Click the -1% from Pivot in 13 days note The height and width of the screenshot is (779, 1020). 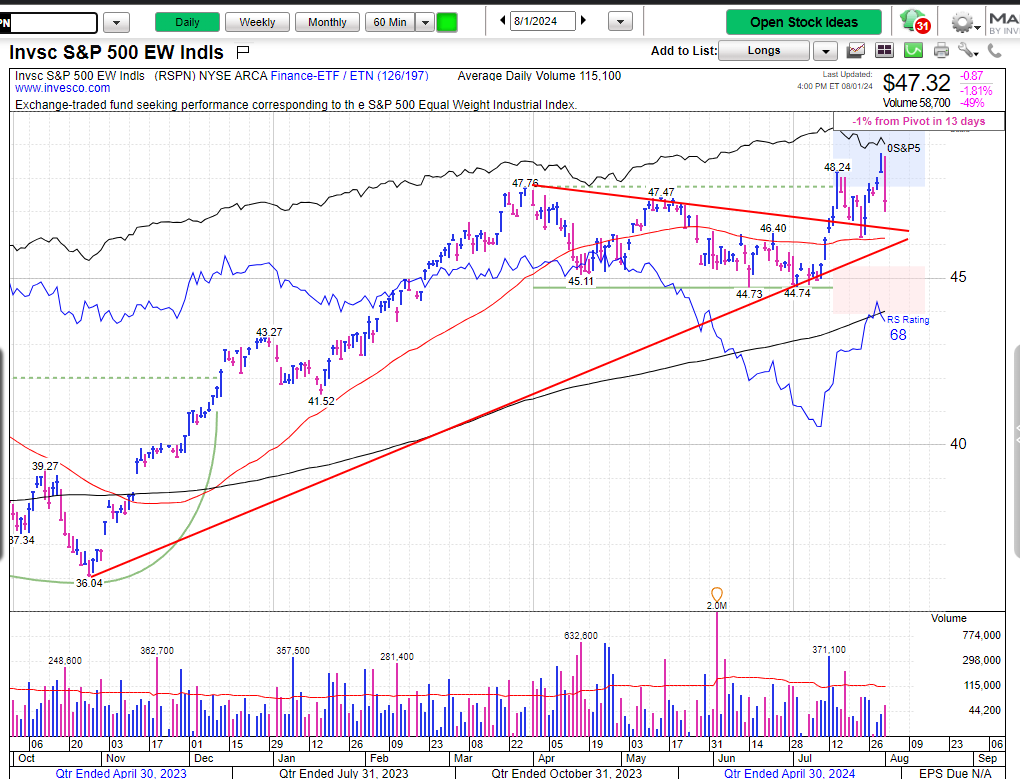coord(919,121)
